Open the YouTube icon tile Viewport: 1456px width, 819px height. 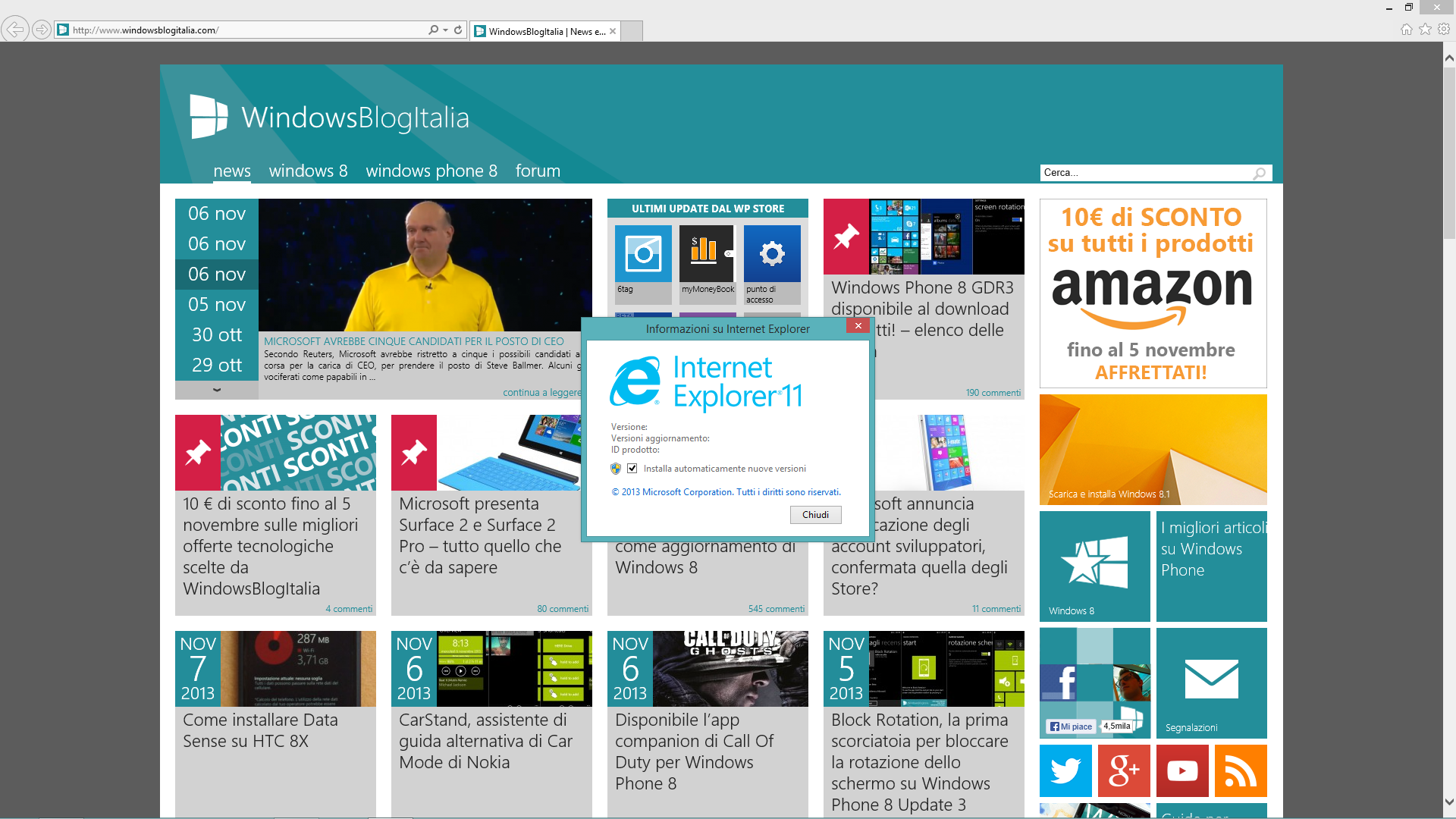[1182, 770]
